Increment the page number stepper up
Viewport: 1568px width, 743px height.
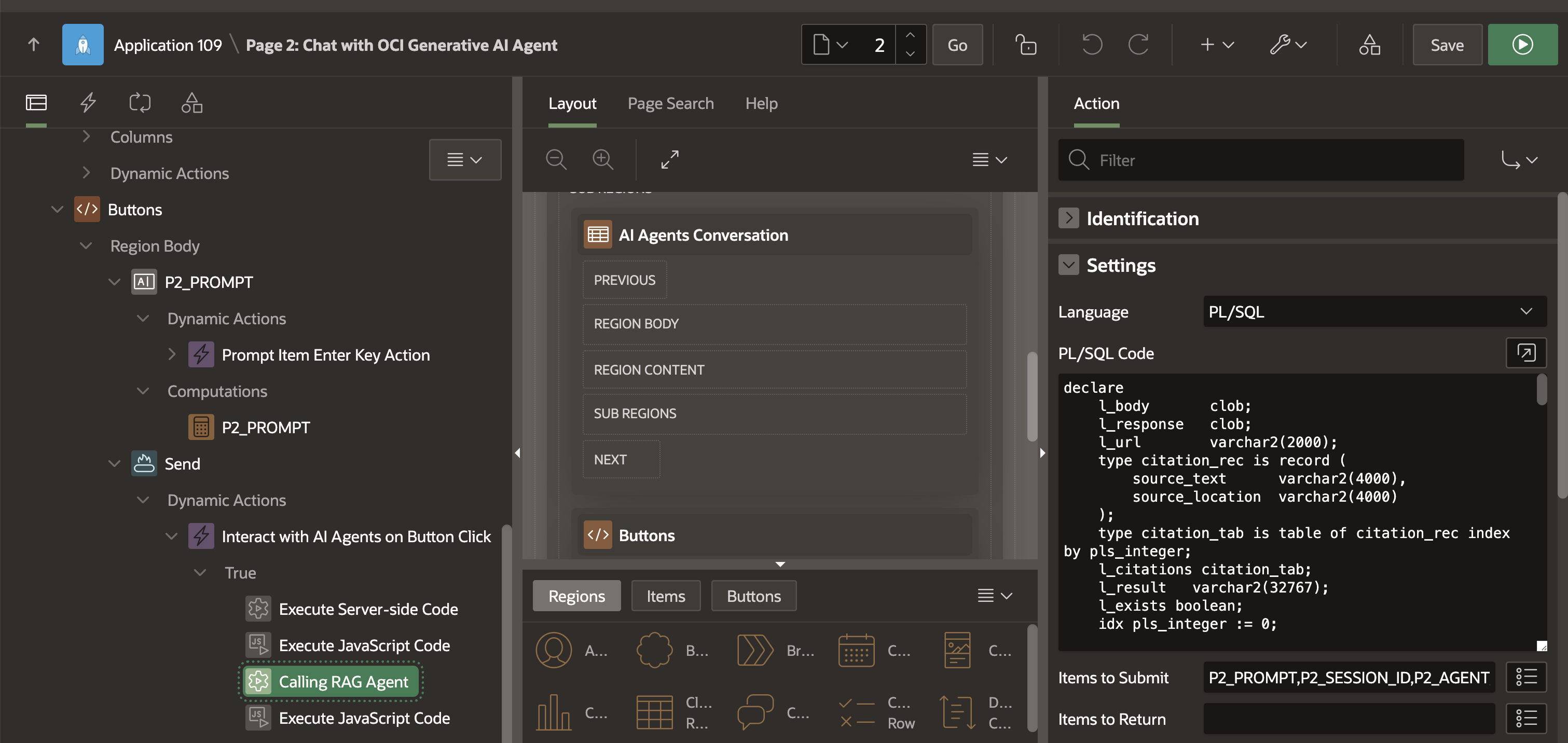click(x=910, y=35)
